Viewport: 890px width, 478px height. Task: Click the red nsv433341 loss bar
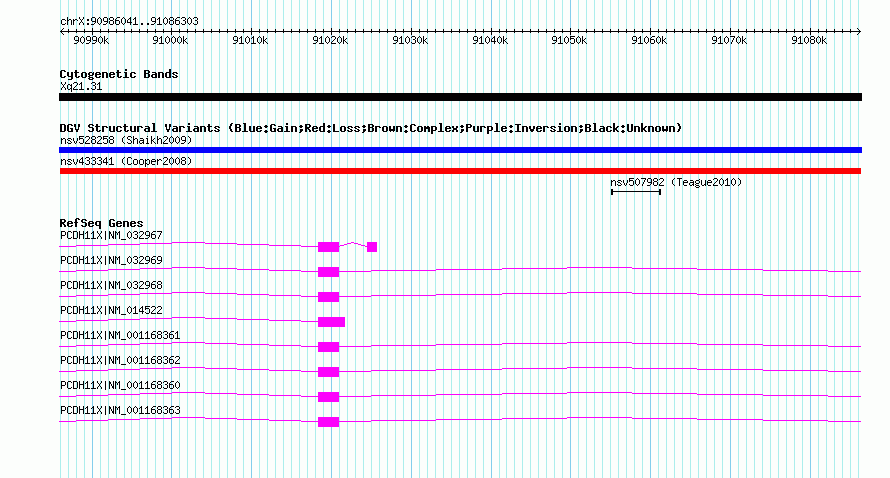460,171
